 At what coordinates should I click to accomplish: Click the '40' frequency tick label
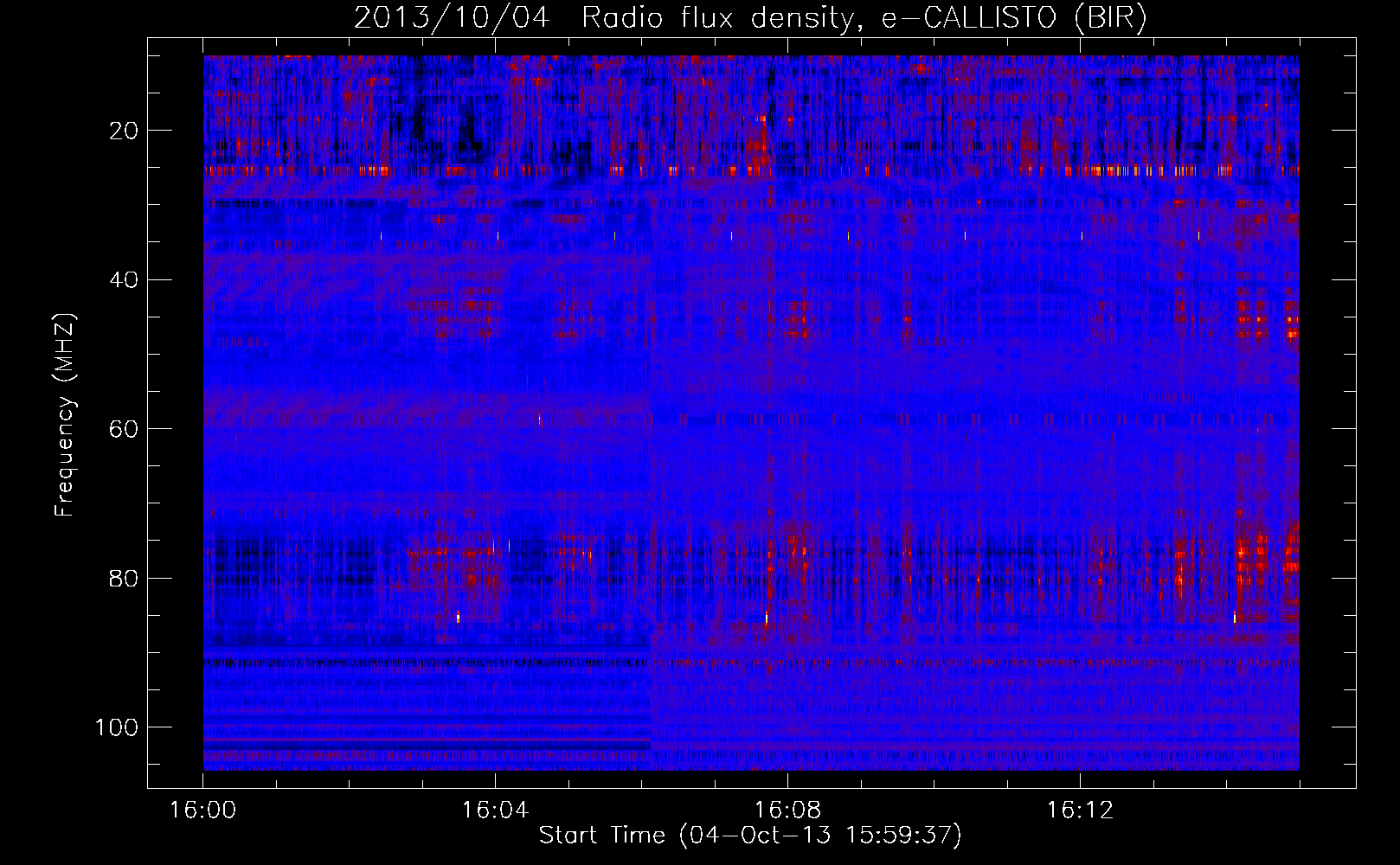click(x=124, y=280)
